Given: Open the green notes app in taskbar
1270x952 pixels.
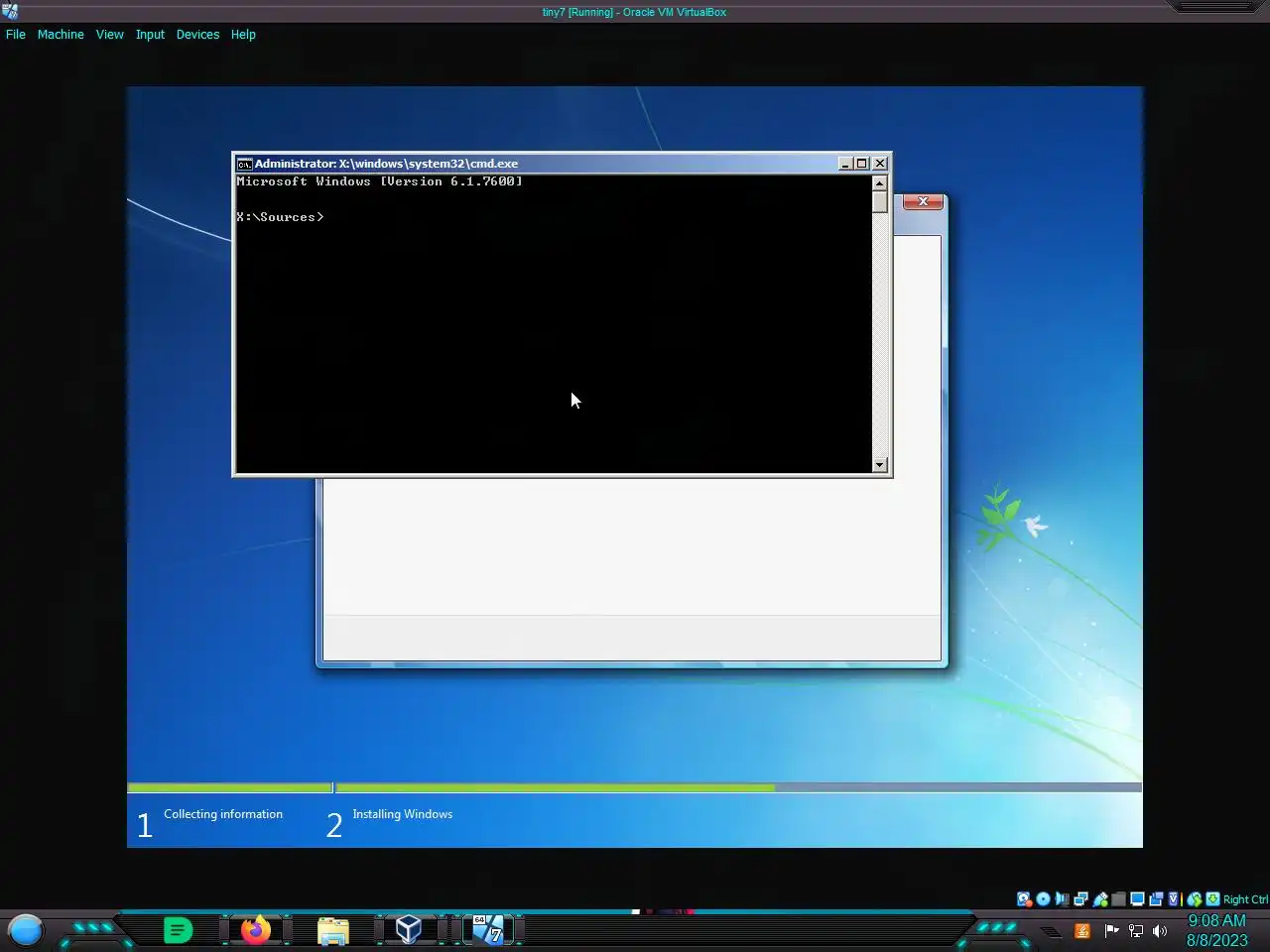Looking at the screenshot, I should click(178, 930).
